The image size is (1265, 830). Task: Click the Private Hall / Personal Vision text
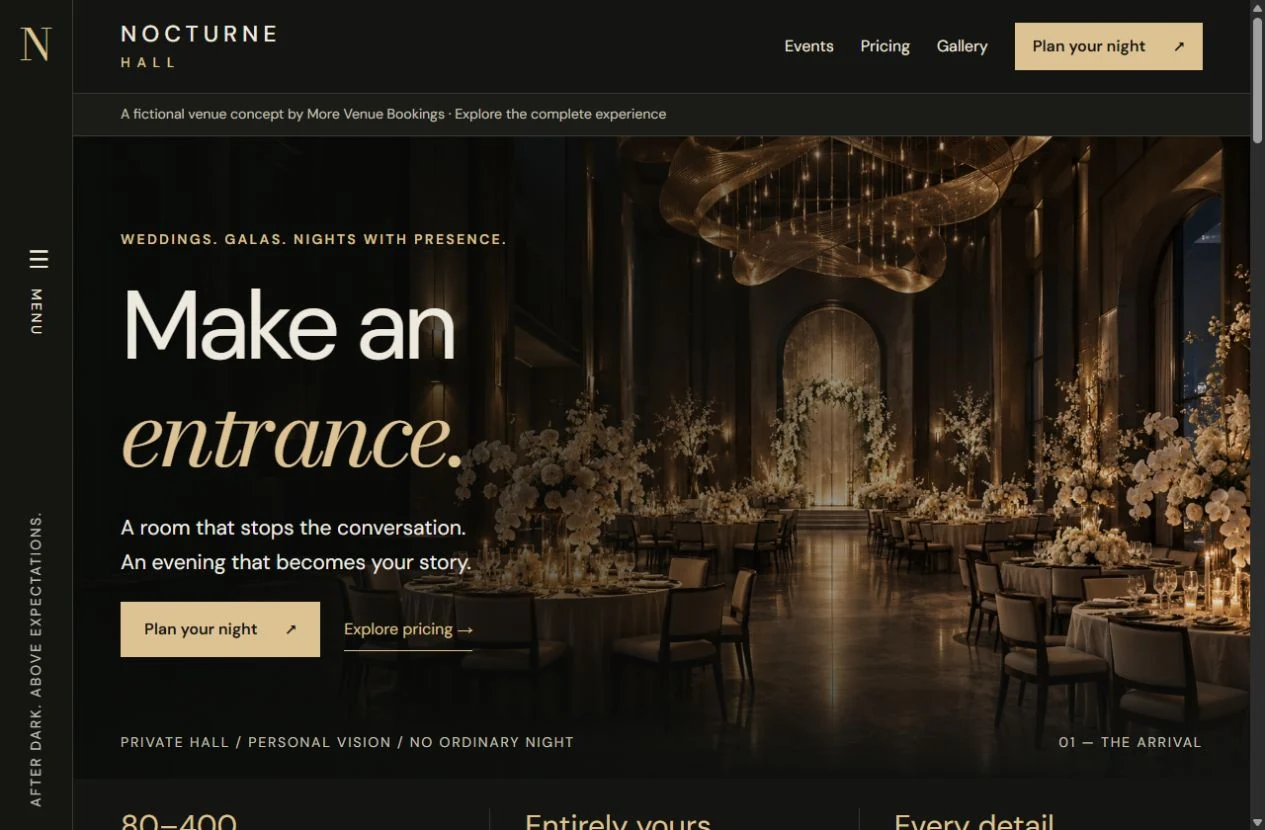tap(347, 742)
